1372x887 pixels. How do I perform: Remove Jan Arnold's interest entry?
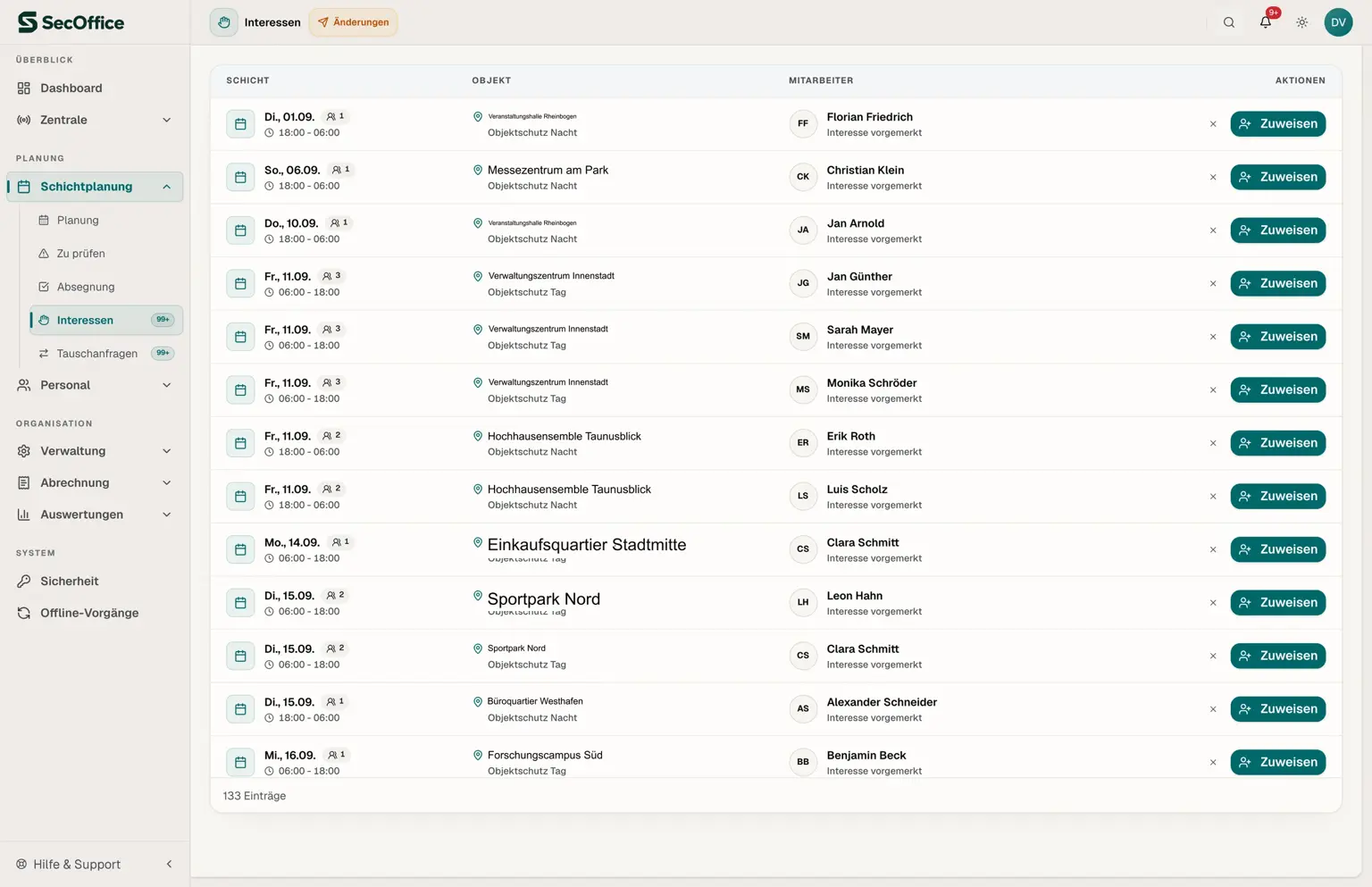point(1213,230)
